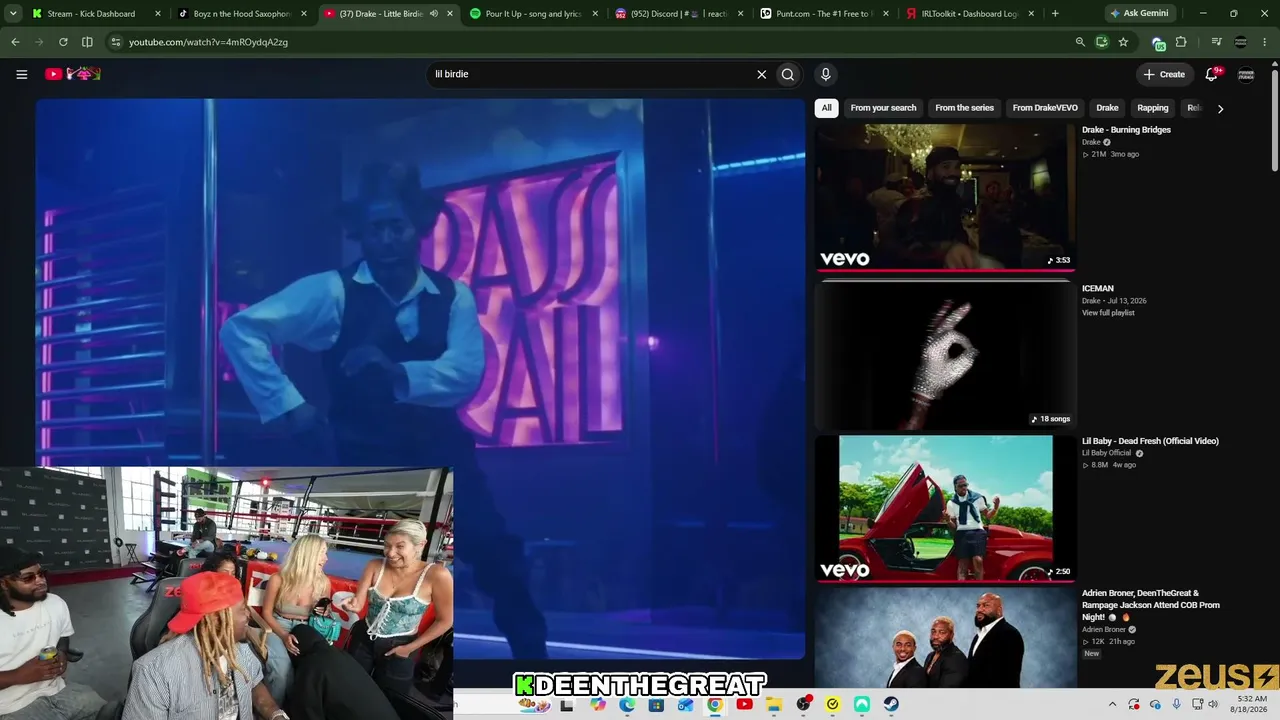Open a new browser tab
This screenshot has height=720, width=1280.
[1055, 13]
